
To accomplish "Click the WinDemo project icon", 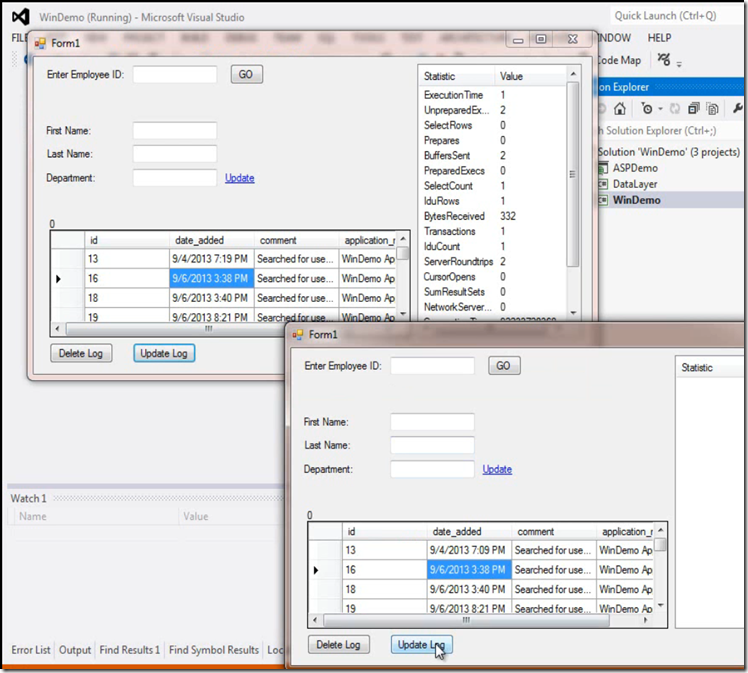I will (603, 200).
